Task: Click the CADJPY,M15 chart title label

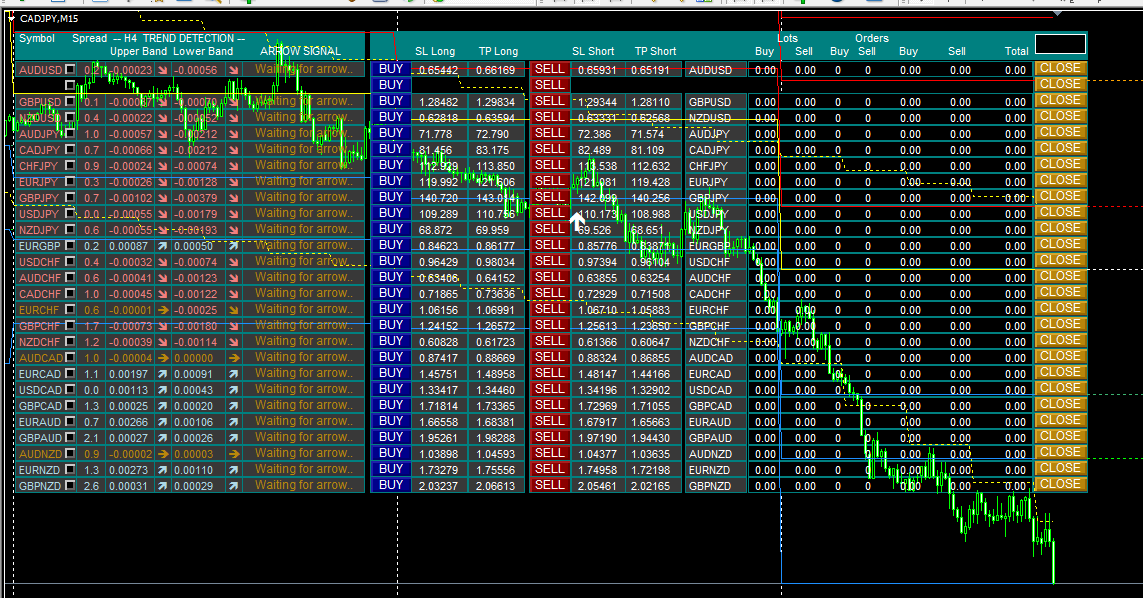Action: 49,18
